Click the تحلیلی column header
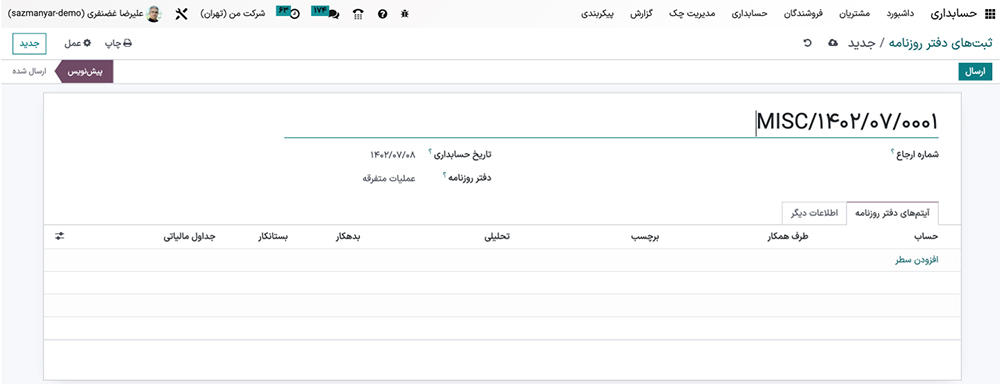 [498, 237]
